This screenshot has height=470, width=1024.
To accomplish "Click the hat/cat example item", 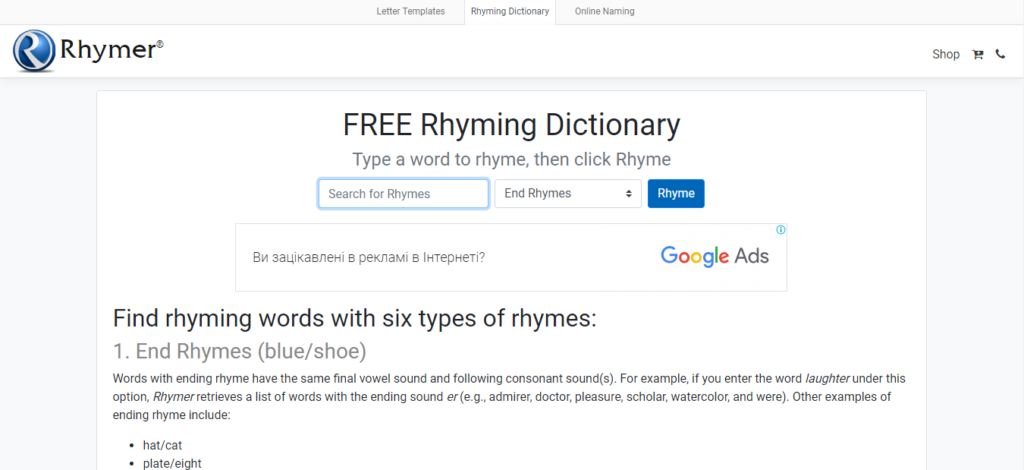I will (x=164, y=444).
